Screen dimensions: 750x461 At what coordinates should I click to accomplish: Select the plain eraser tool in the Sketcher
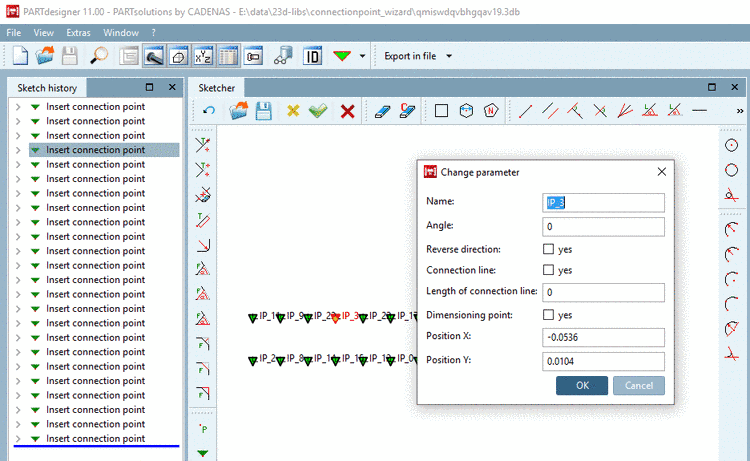(x=382, y=111)
